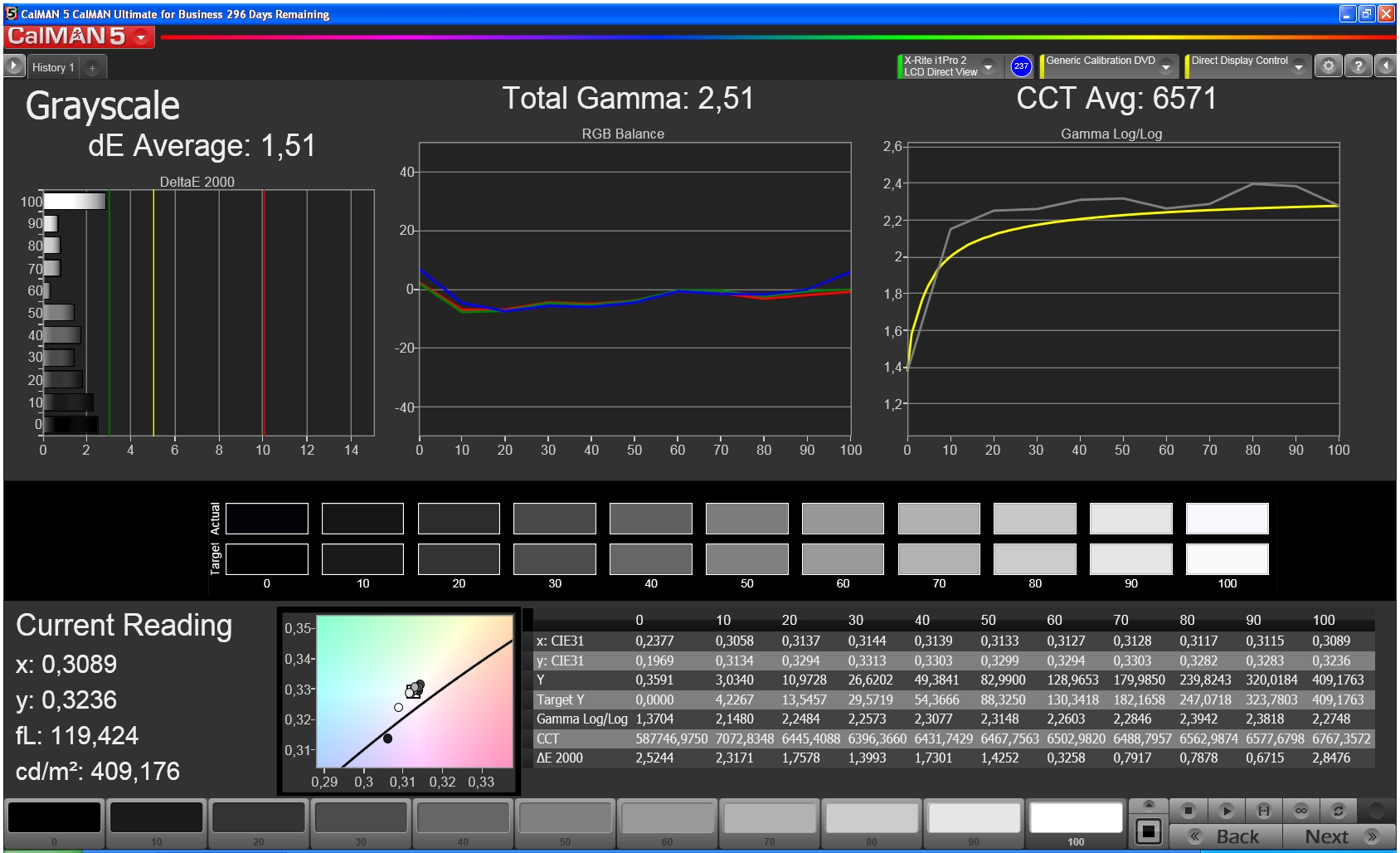Click the blue 237 meter timer badge
The height and width of the screenshot is (853, 1400).
click(1021, 66)
